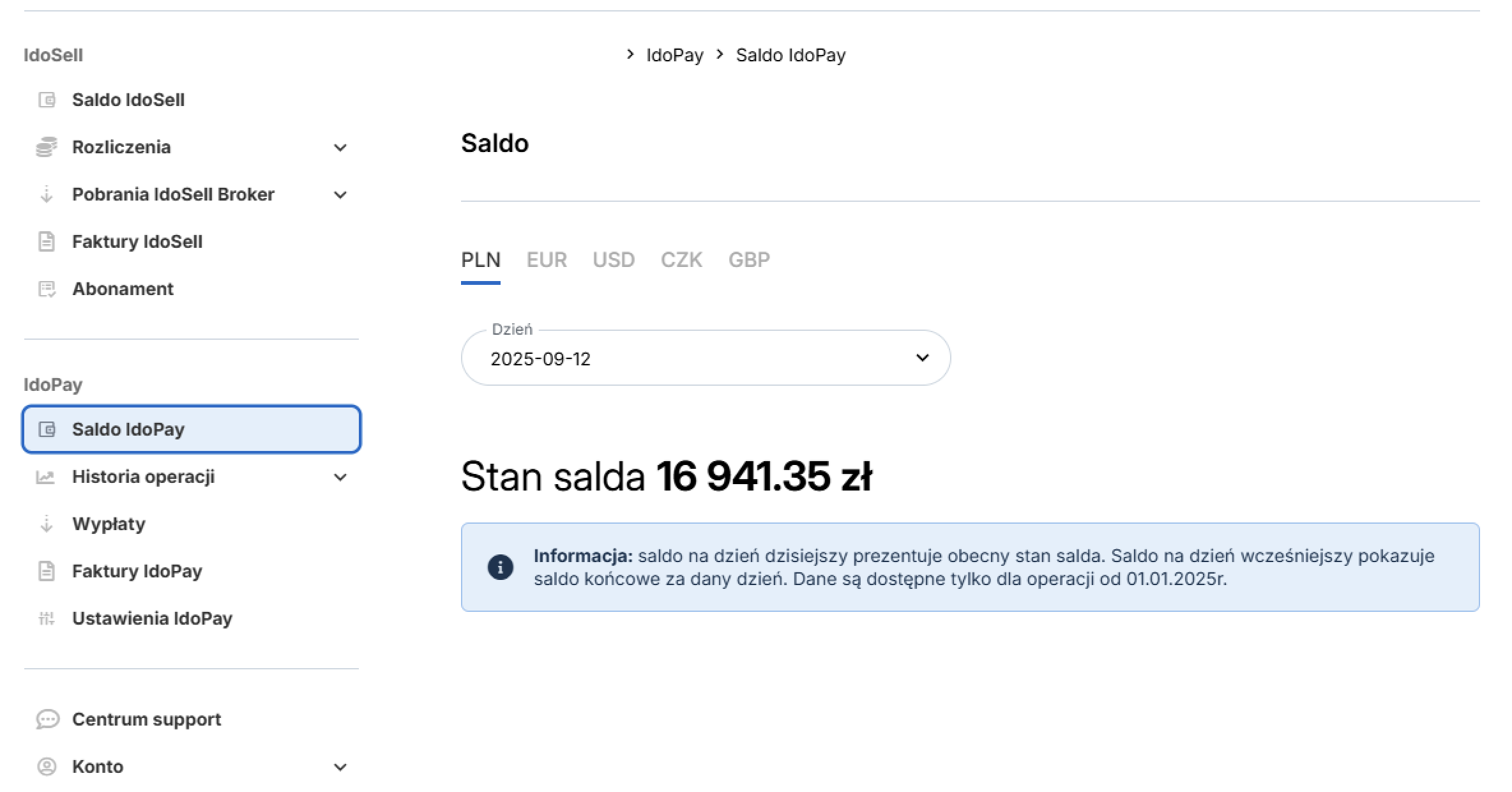1512x792 pixels.
Task: Select the GBP currency tab
Action: click(x=749, y=260)
